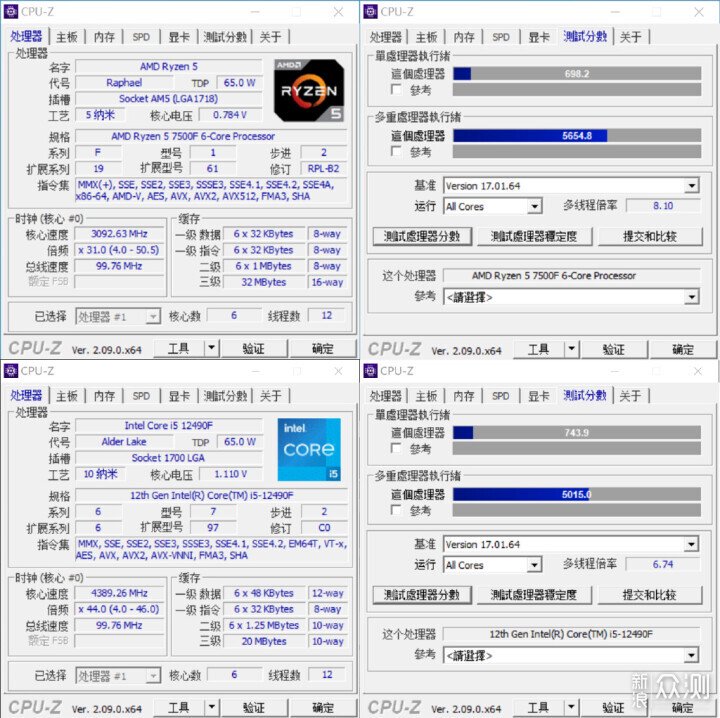
Task: Open the 主板 tab in the i5-12490F benchmark window
Action: tap(426, 396)
